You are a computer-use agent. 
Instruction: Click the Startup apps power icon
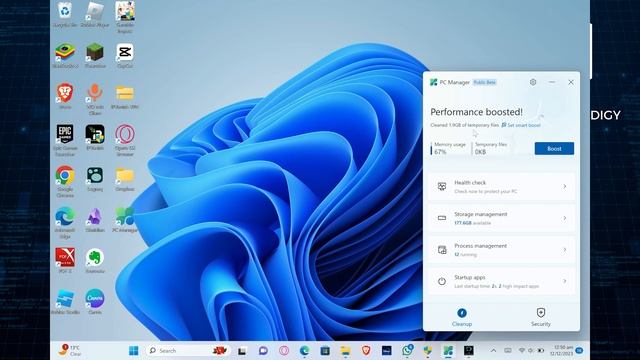pyautogui.click(x=442, y=281)
